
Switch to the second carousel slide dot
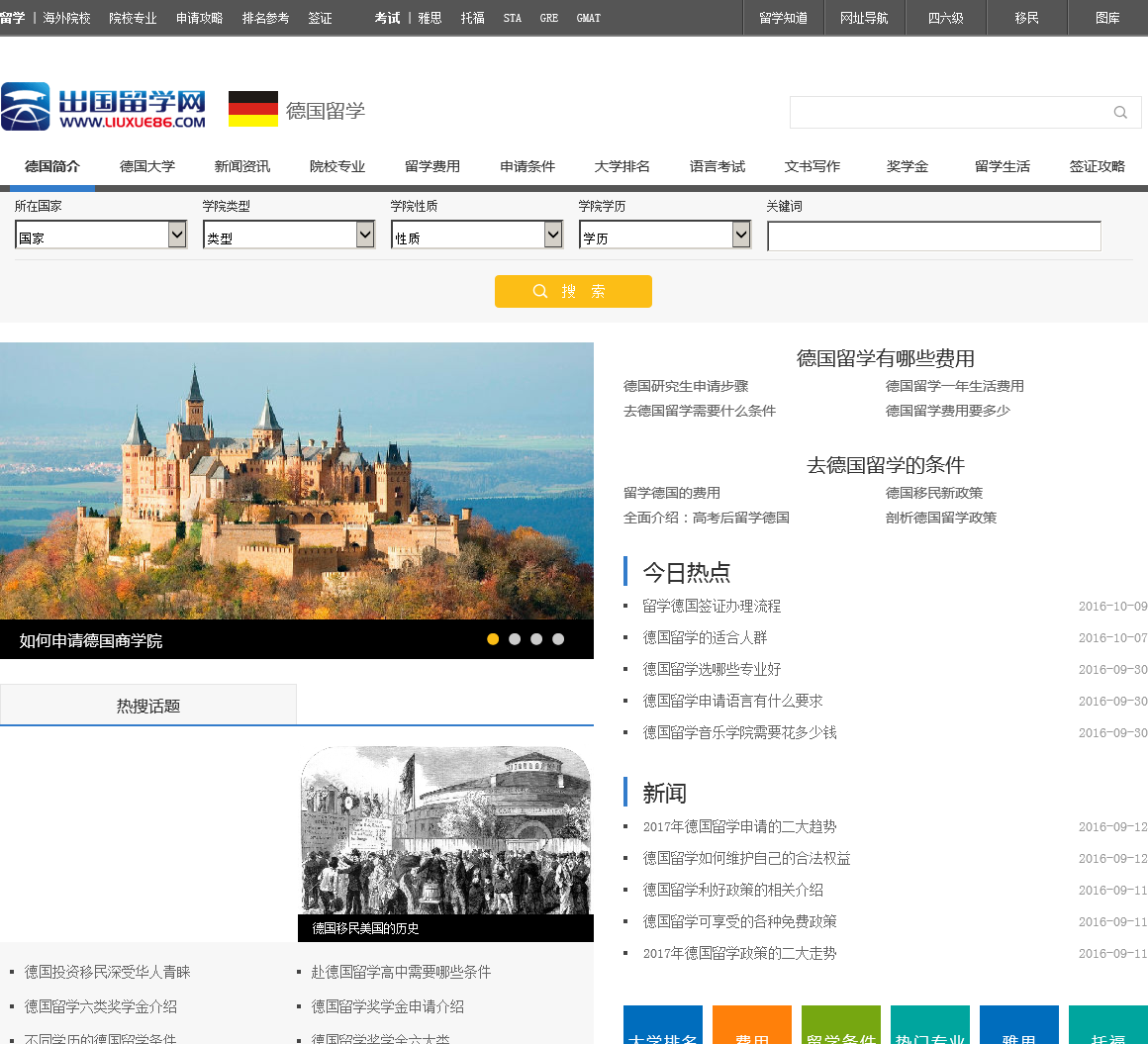(515, 639)
